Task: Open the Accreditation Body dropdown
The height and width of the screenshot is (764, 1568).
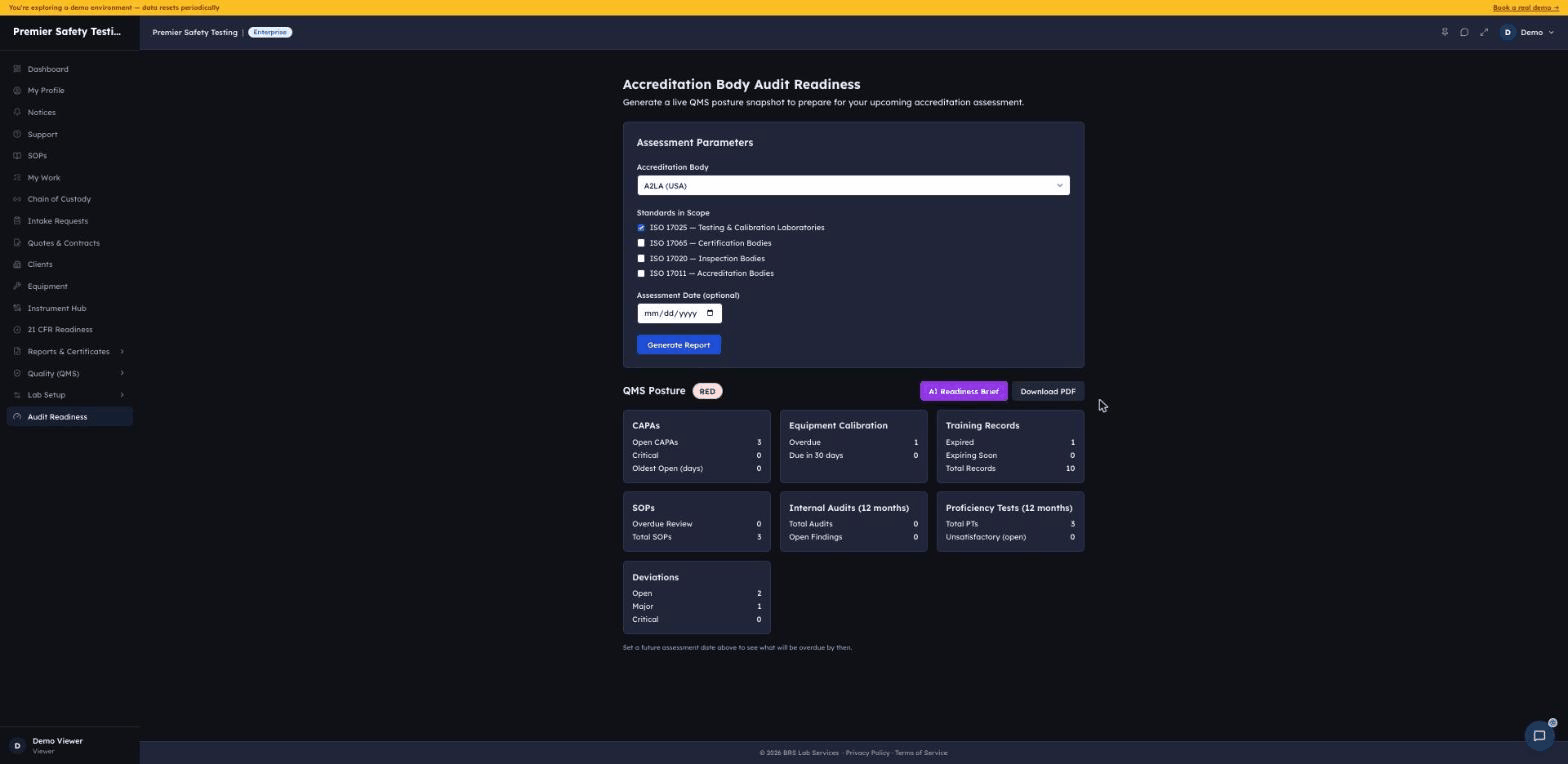Action: coord(853,185)
